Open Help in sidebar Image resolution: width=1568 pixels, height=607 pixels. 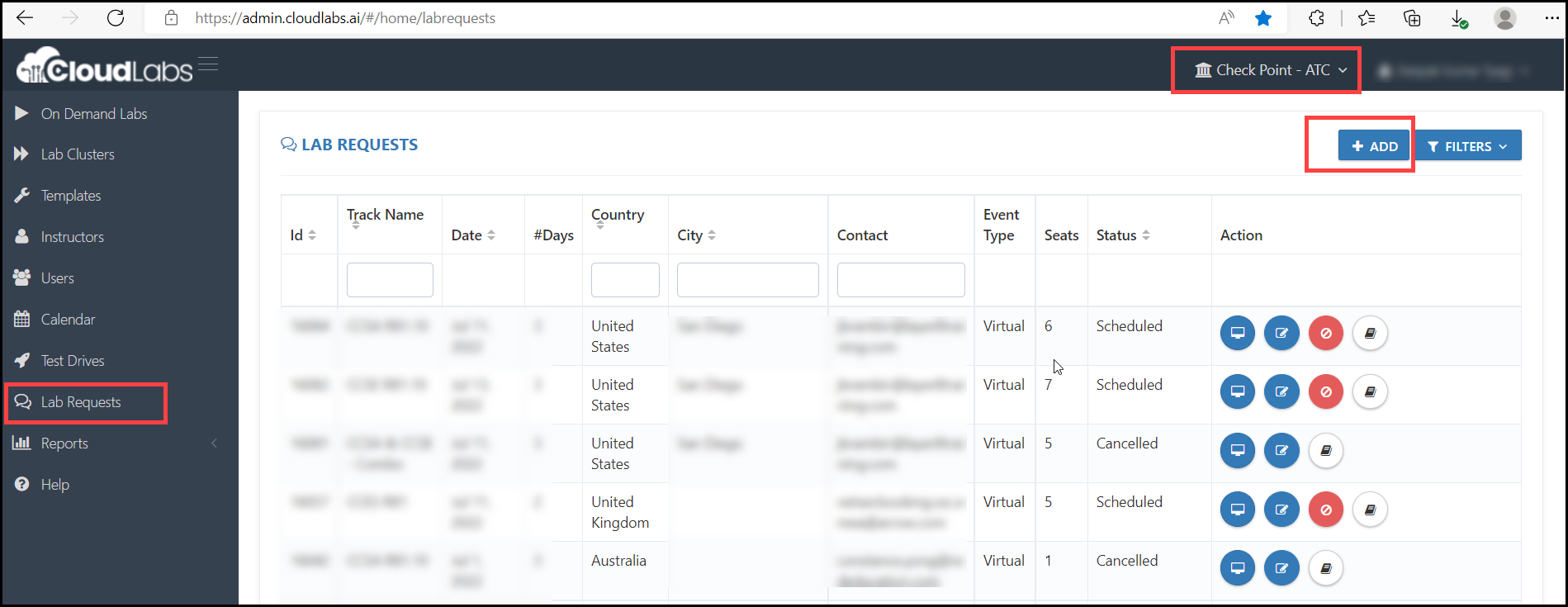[x=54, y=484]
